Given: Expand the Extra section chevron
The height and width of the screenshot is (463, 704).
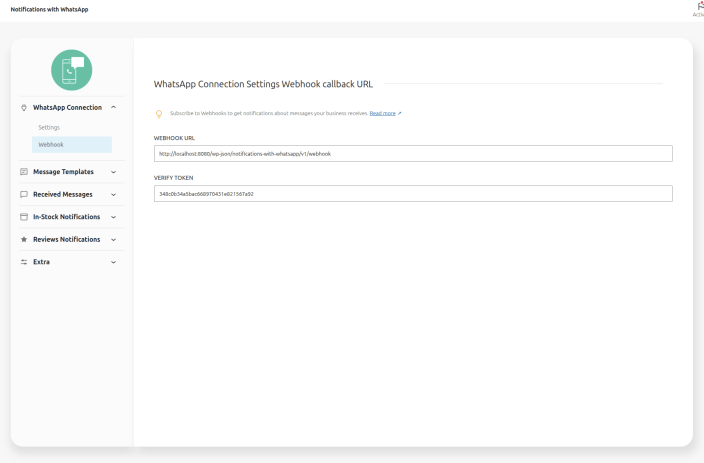Looking at the screenshot, I should pyautogui.click(x=114, y=262).
